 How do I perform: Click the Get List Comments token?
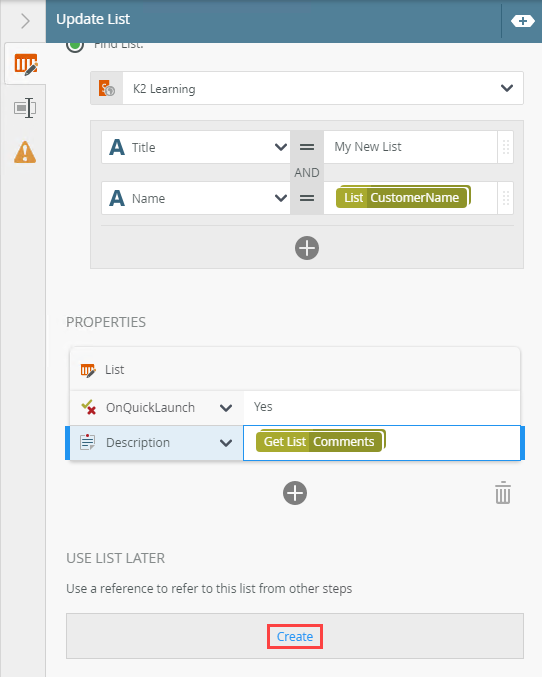[x=320, y=441]
